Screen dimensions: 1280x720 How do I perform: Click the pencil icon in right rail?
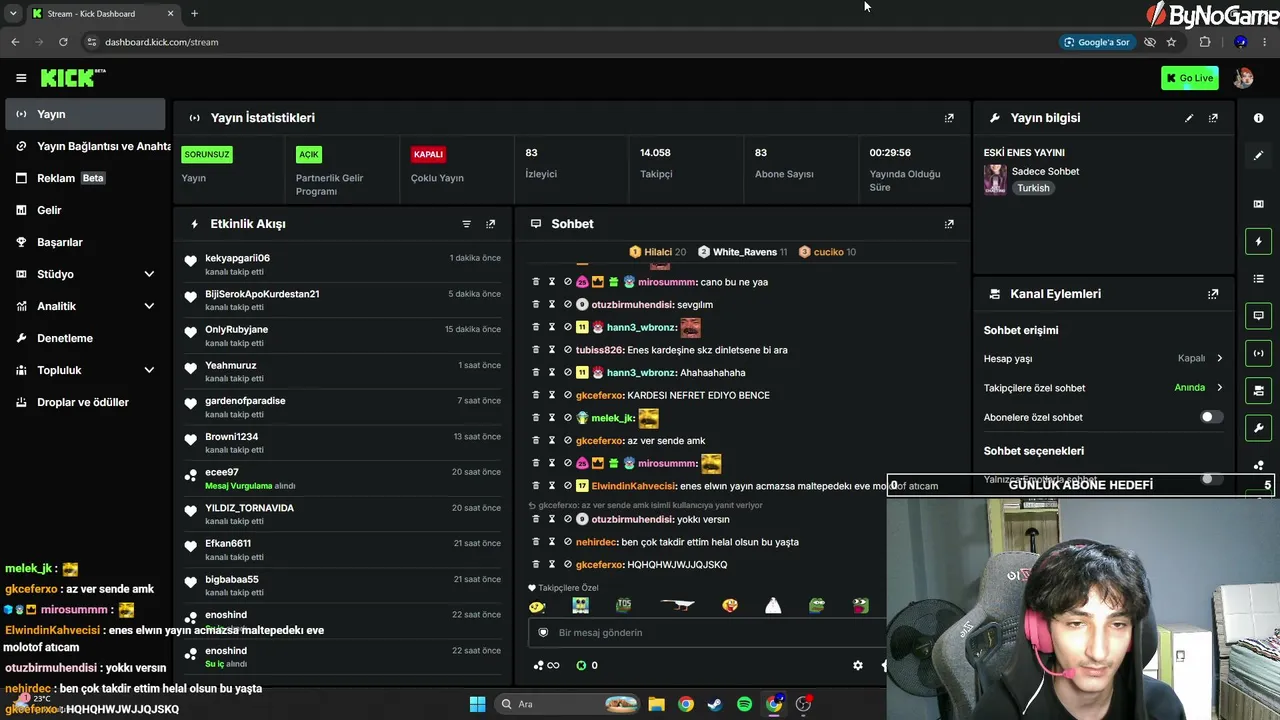coord(1258,155)
